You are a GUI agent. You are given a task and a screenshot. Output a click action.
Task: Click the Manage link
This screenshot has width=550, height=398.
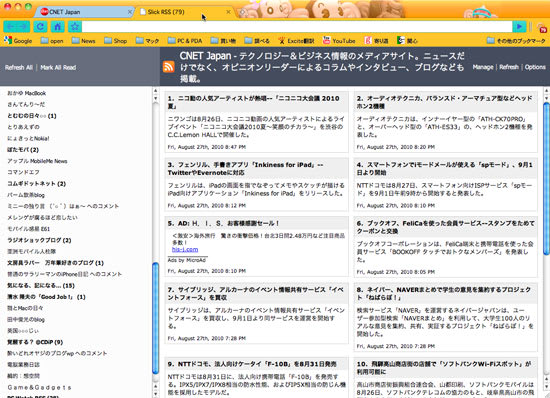coord(483,67)
